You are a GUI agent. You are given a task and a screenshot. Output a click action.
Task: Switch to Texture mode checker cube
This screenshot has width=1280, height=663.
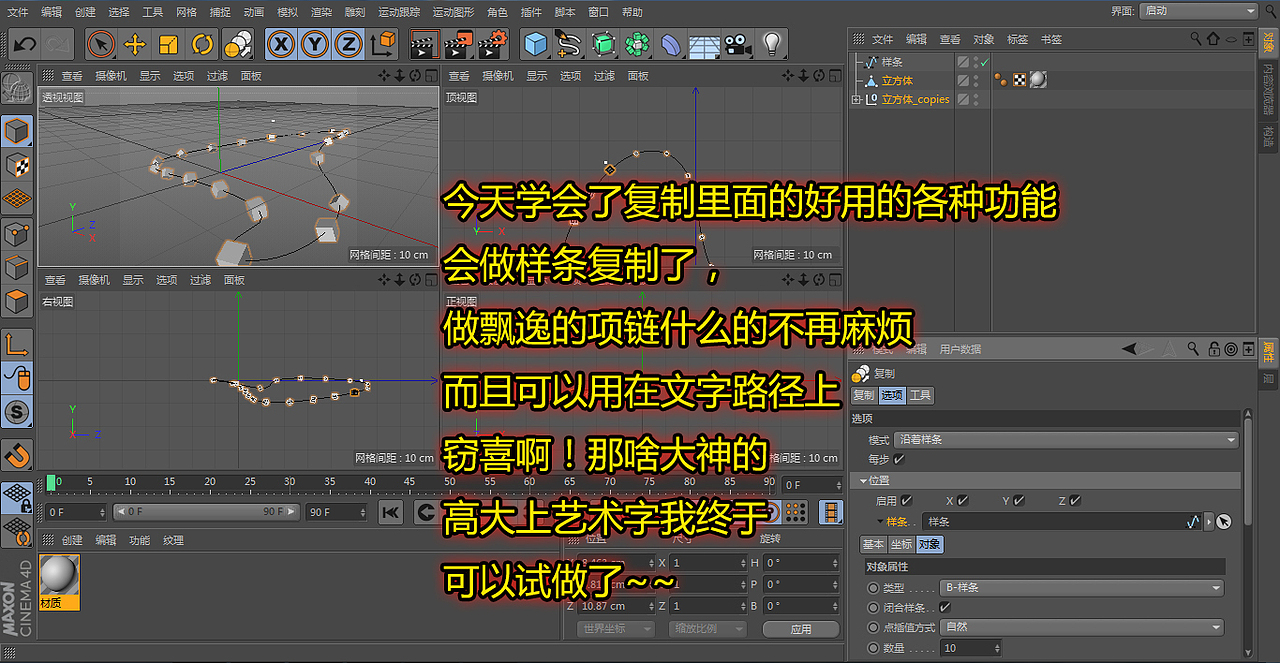17,165
